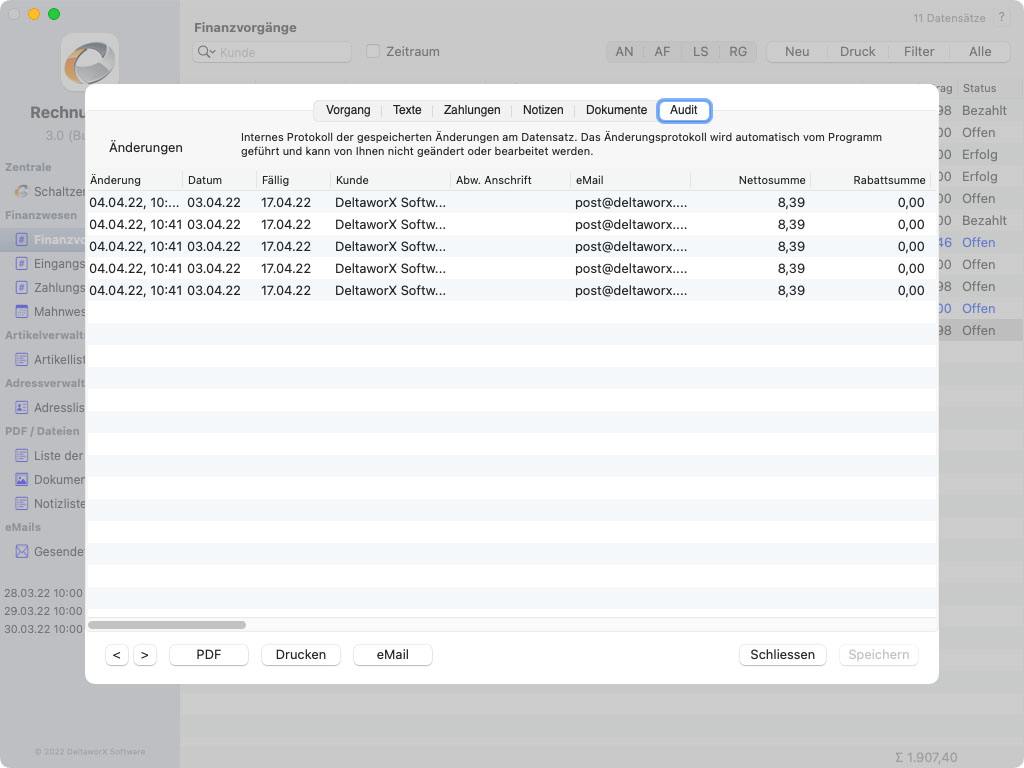Click the Mahnwesen calendar icon in sidebar

21,312
